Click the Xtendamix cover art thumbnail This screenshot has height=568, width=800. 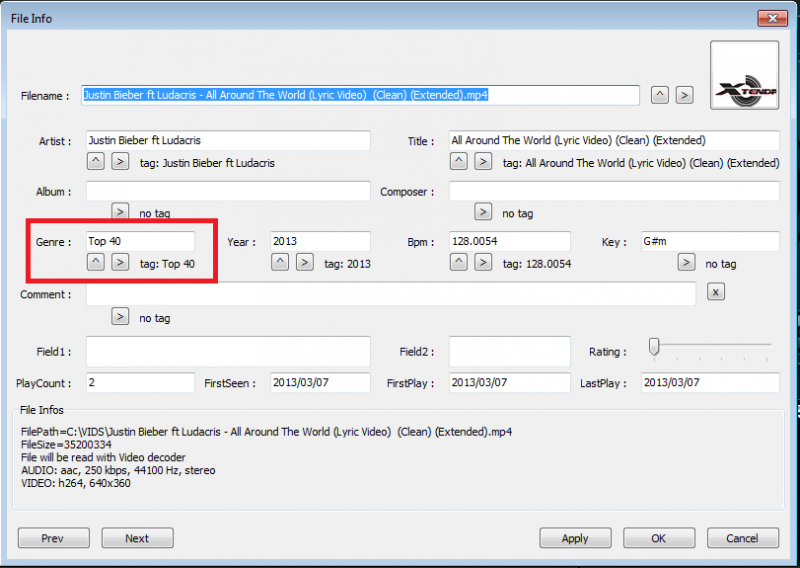click(745, 76)
